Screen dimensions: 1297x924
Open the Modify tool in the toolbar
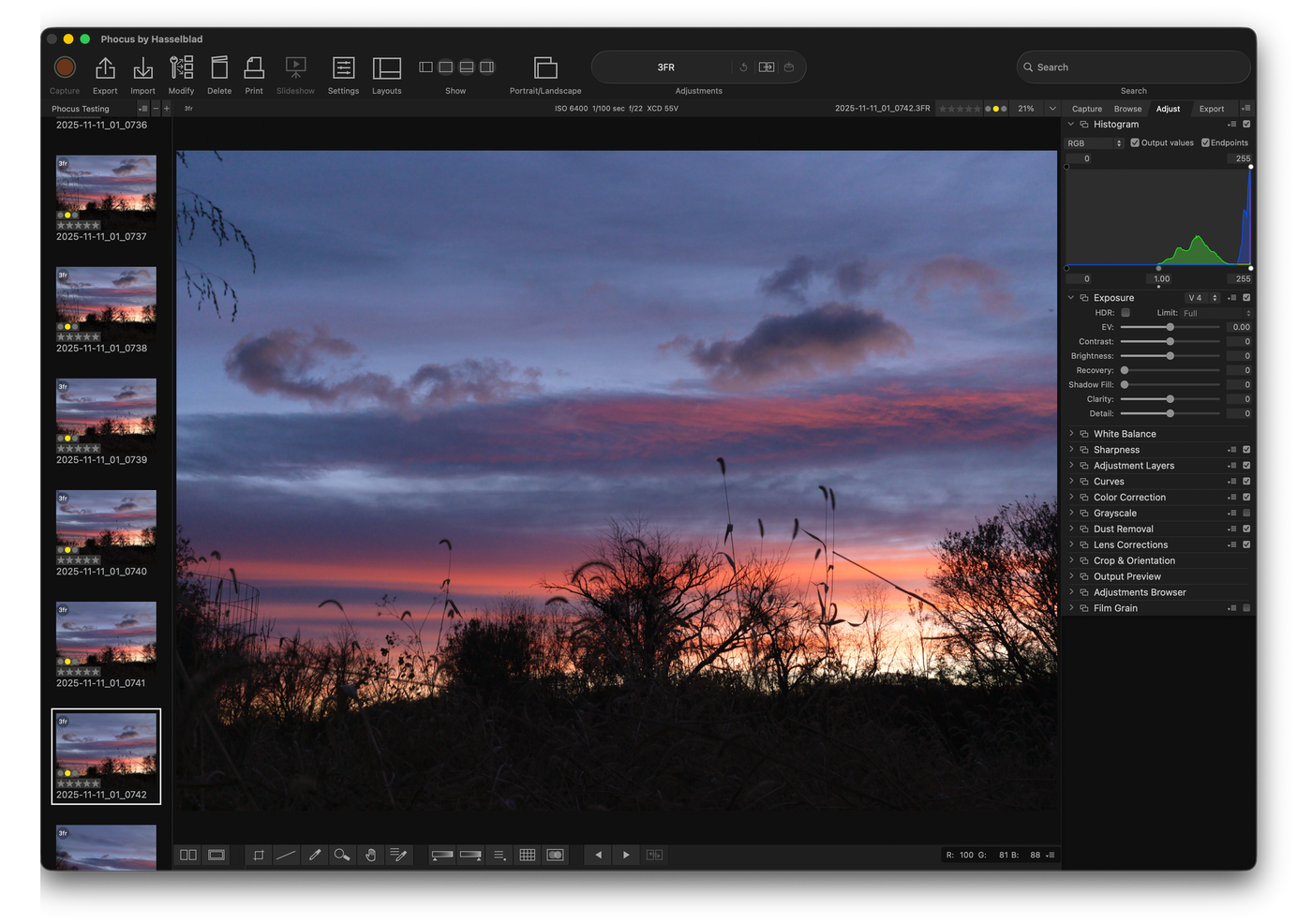click(x=181, y=67)
